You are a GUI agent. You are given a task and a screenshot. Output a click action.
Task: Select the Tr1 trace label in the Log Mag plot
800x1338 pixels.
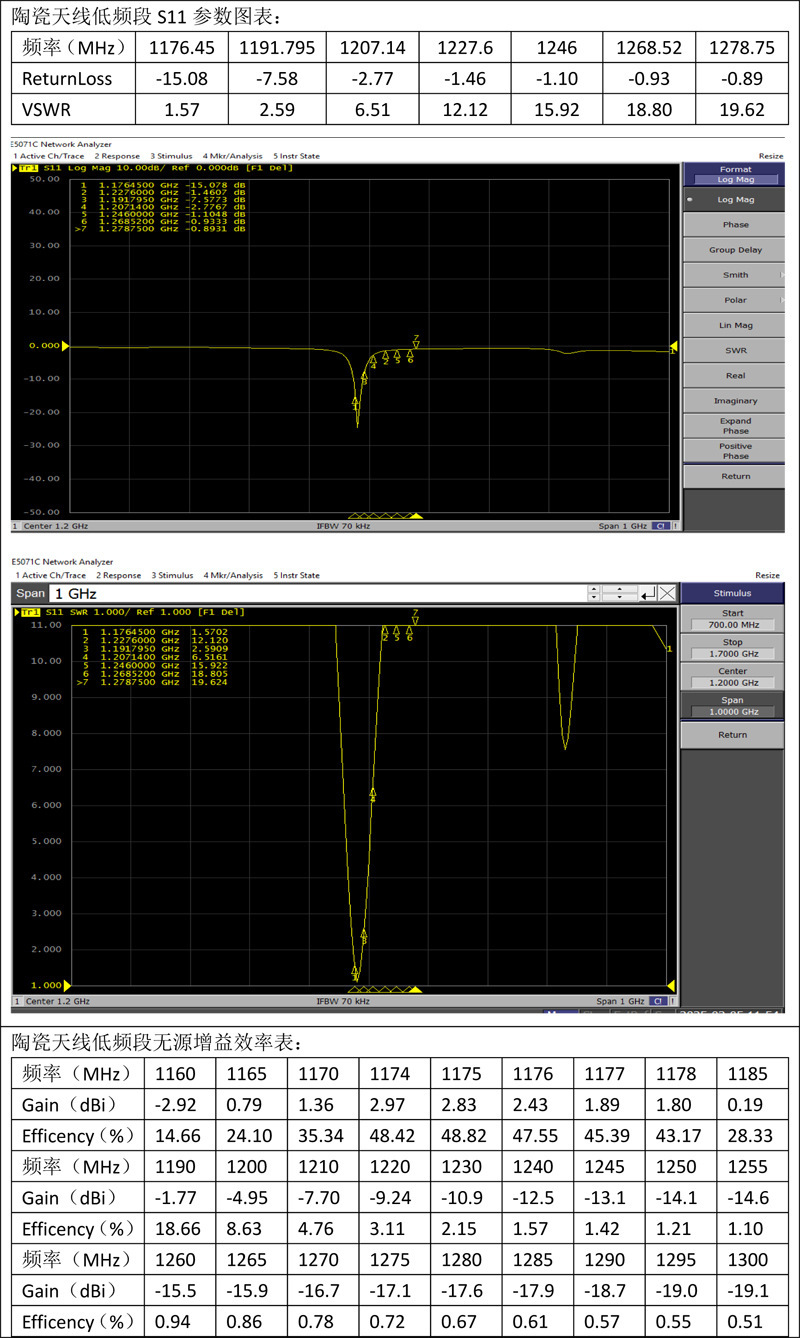27,169
